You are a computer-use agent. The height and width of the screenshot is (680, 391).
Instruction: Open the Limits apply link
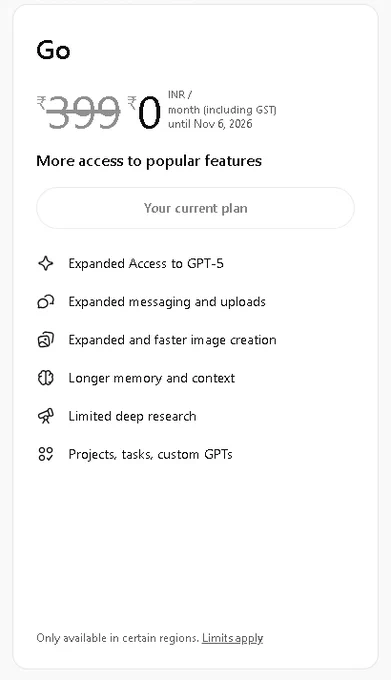click(232, 638)
